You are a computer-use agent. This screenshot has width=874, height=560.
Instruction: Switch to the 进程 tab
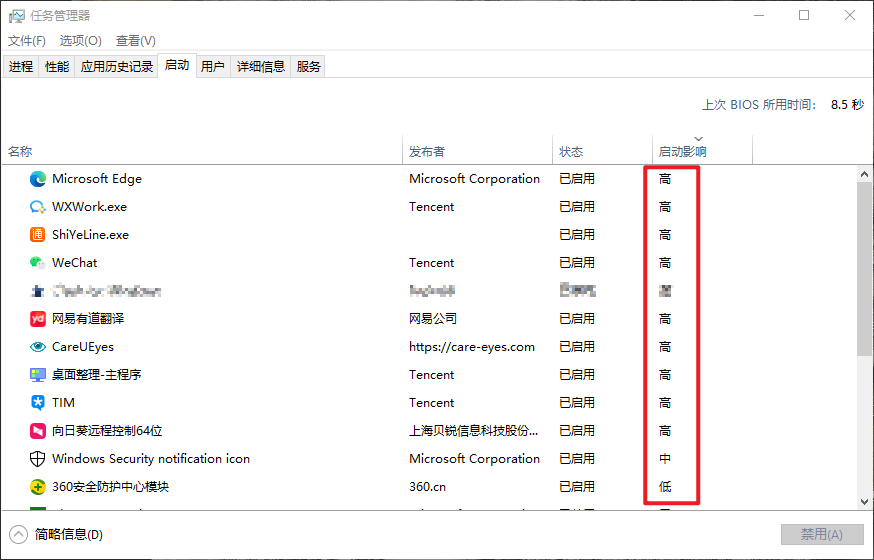(21, 67)
